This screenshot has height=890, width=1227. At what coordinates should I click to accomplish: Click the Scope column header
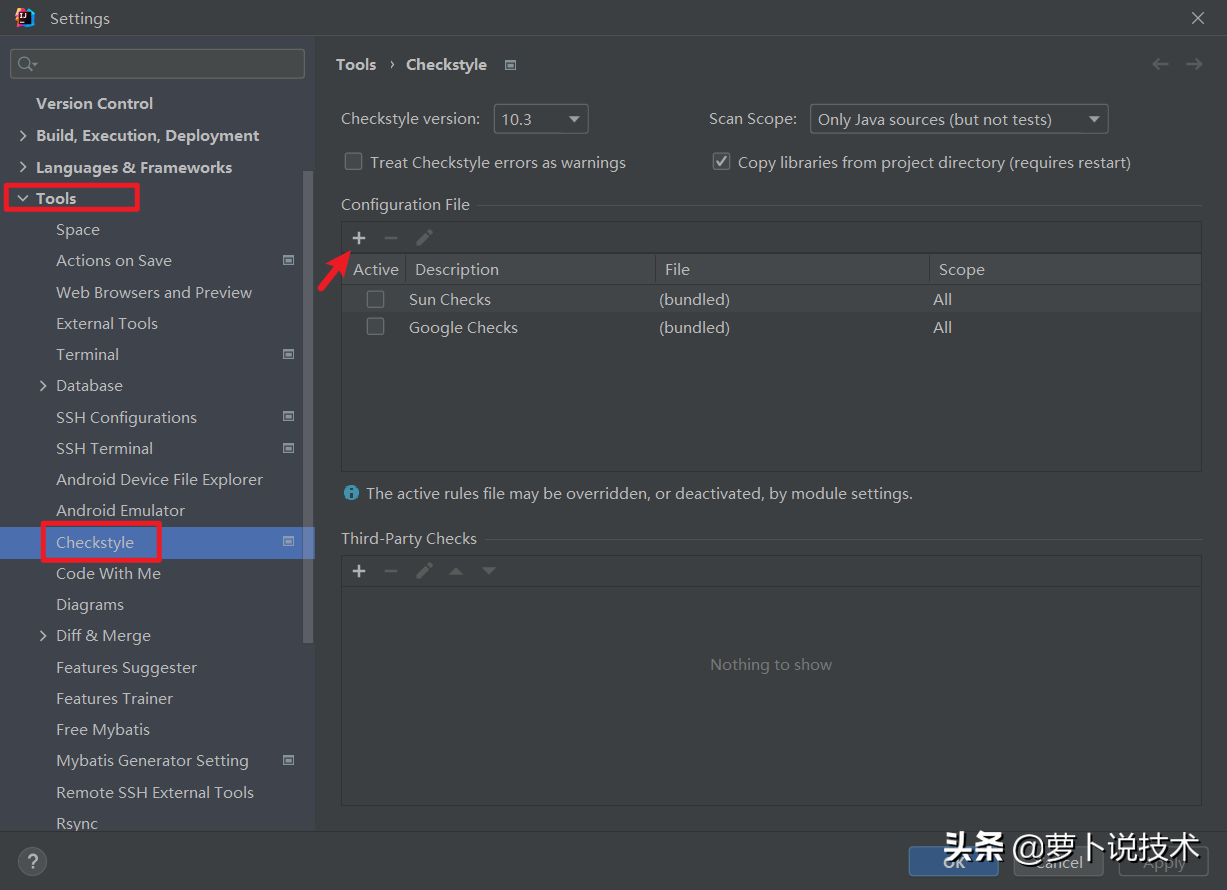click(1065, 269)
